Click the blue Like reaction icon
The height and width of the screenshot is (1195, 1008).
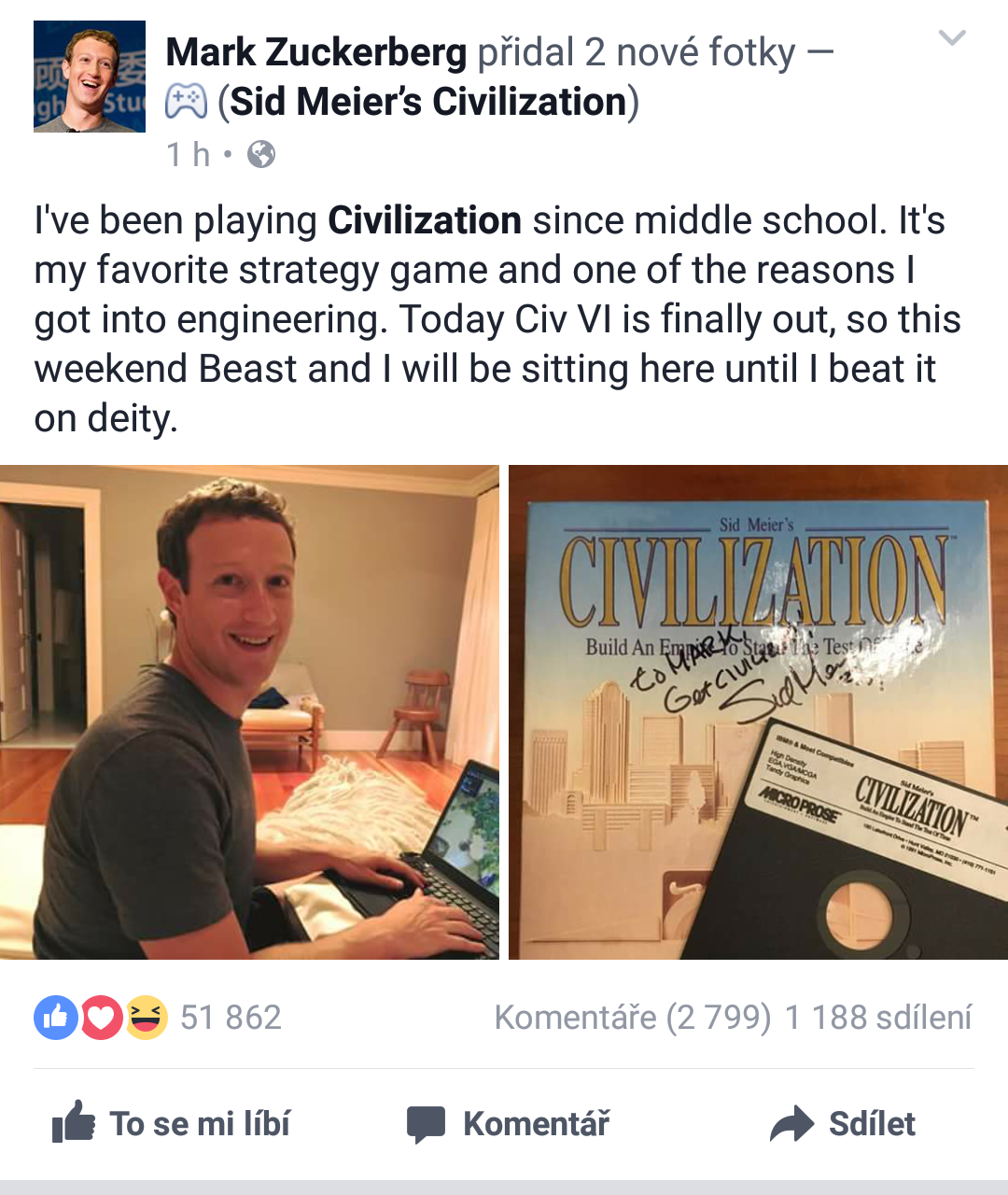[56, 1018]
